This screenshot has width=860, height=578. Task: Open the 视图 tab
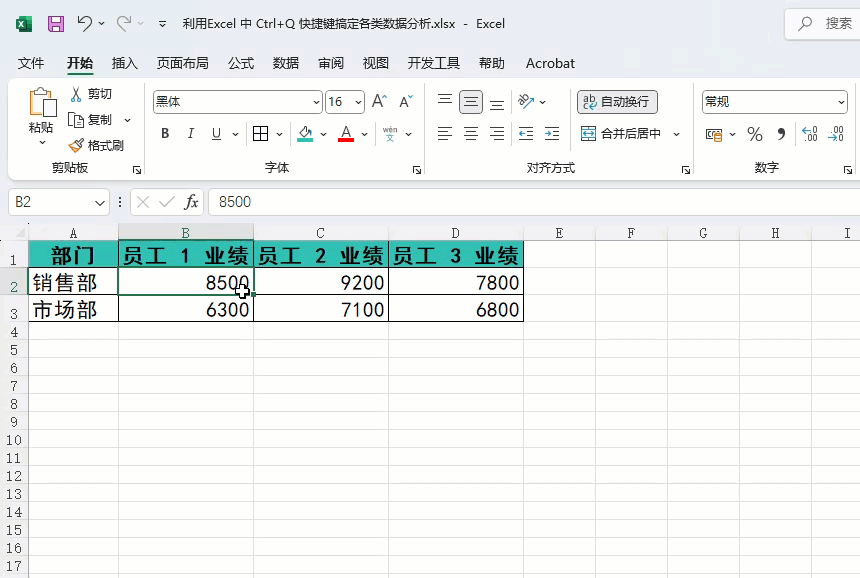coord(376,63)
